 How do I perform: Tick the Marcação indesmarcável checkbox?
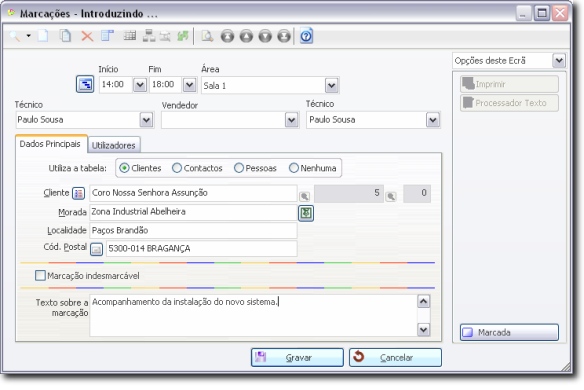coord(40,276)
